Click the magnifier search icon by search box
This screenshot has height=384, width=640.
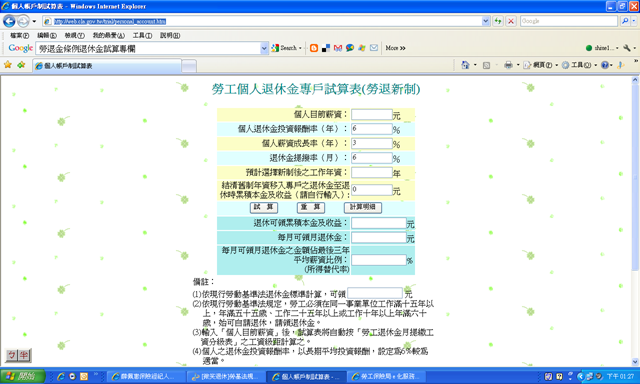point(624,21)
